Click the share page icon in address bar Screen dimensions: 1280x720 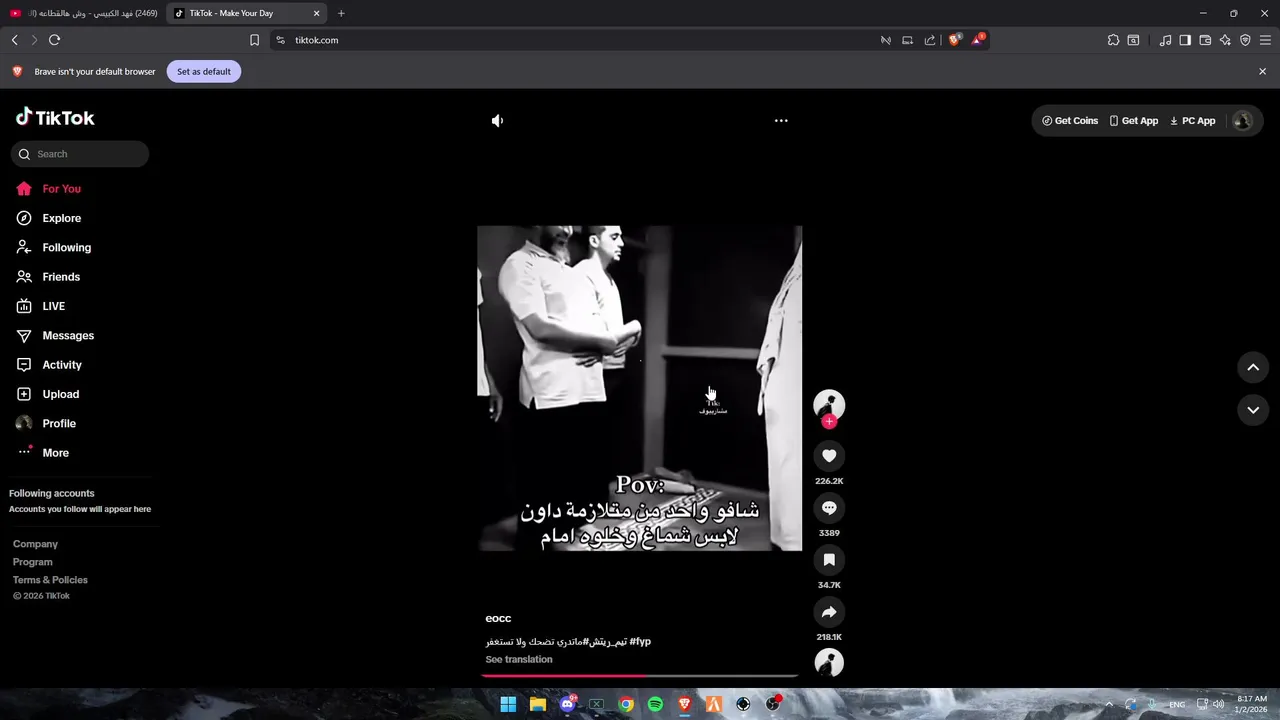coord(930,40)
